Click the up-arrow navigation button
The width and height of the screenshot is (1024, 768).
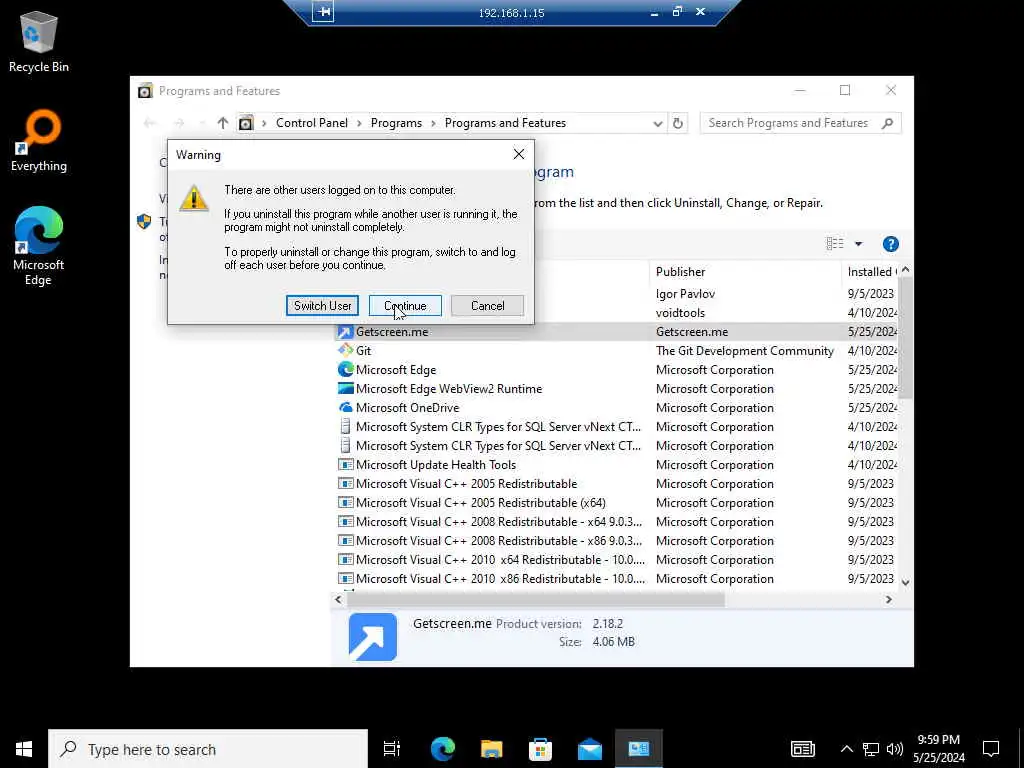[x=223, y=123]
